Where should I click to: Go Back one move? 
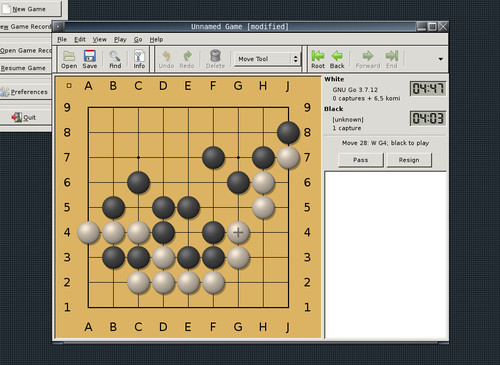pyautogui.click(x=337, y=59)
